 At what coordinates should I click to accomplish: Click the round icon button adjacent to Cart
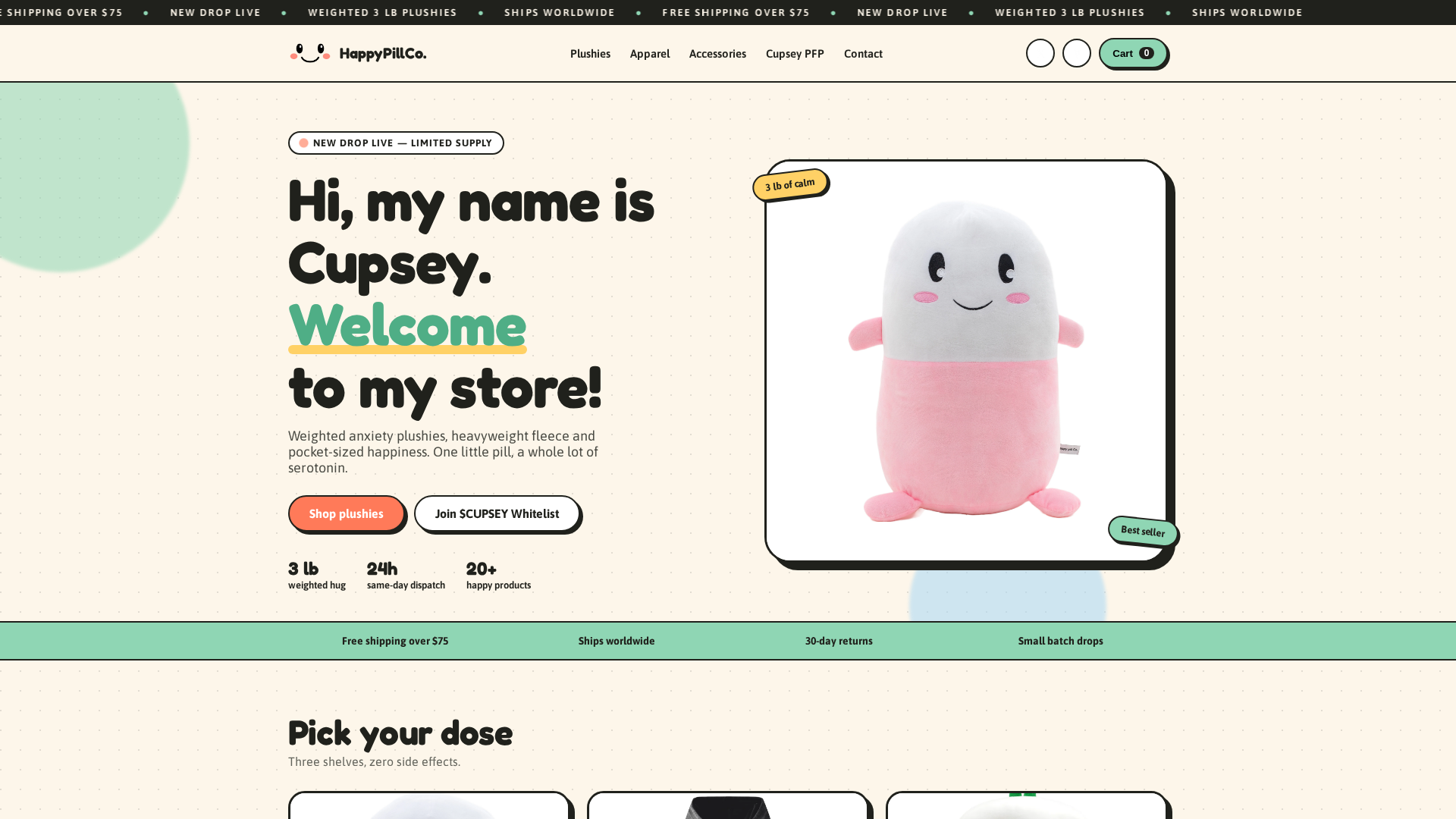[1076, 53]
